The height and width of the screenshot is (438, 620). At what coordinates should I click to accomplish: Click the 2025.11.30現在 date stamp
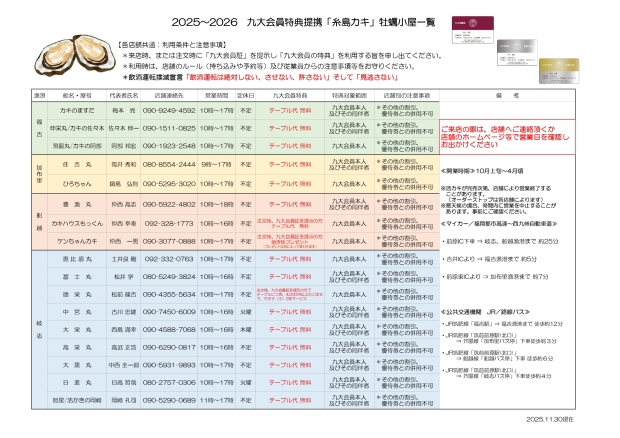click(x=550, y=419)
